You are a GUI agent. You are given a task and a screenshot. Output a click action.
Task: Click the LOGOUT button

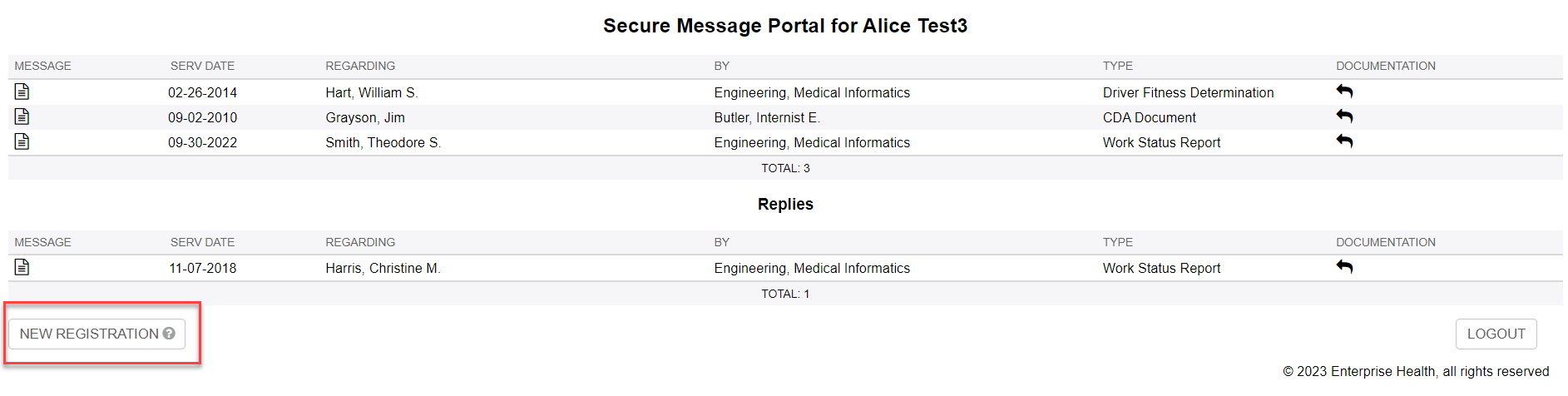coord(1496,334)
